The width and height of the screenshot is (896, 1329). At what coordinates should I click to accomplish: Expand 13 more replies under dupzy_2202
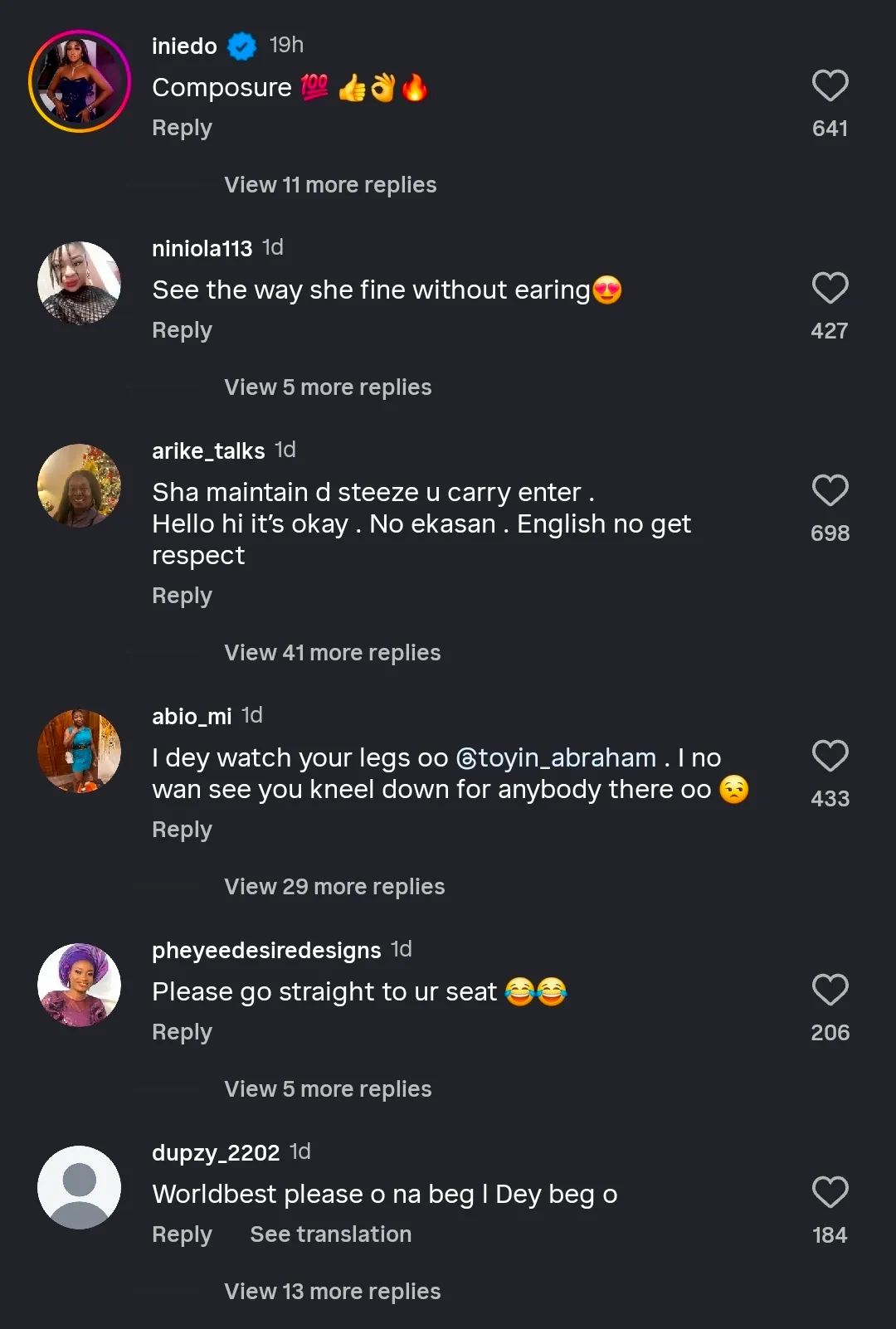point(332,1292)
